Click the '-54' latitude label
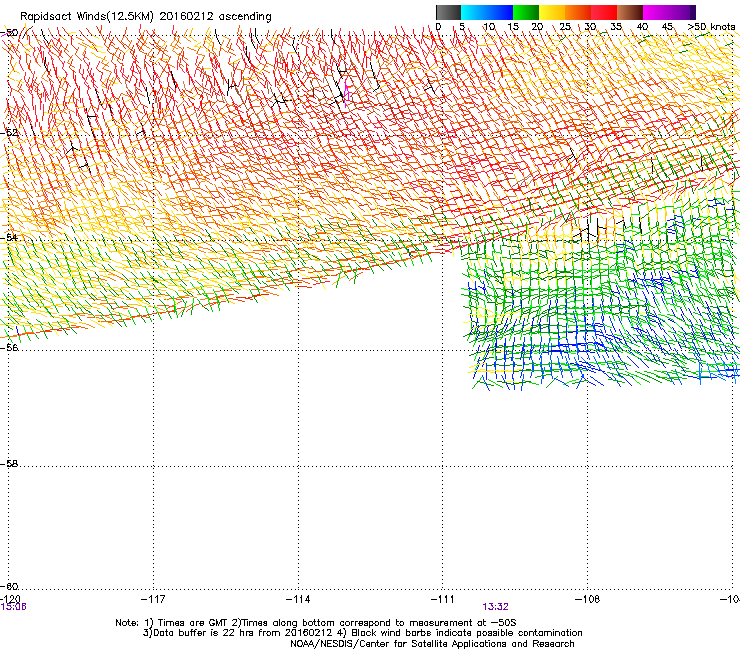 (9, 237)
